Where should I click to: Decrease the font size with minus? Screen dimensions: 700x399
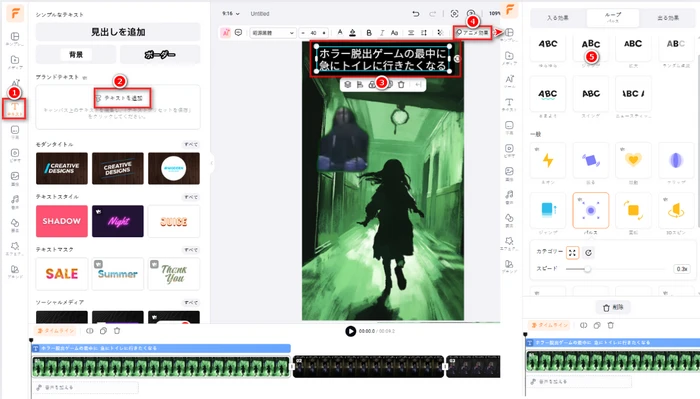tap(303, 33)
